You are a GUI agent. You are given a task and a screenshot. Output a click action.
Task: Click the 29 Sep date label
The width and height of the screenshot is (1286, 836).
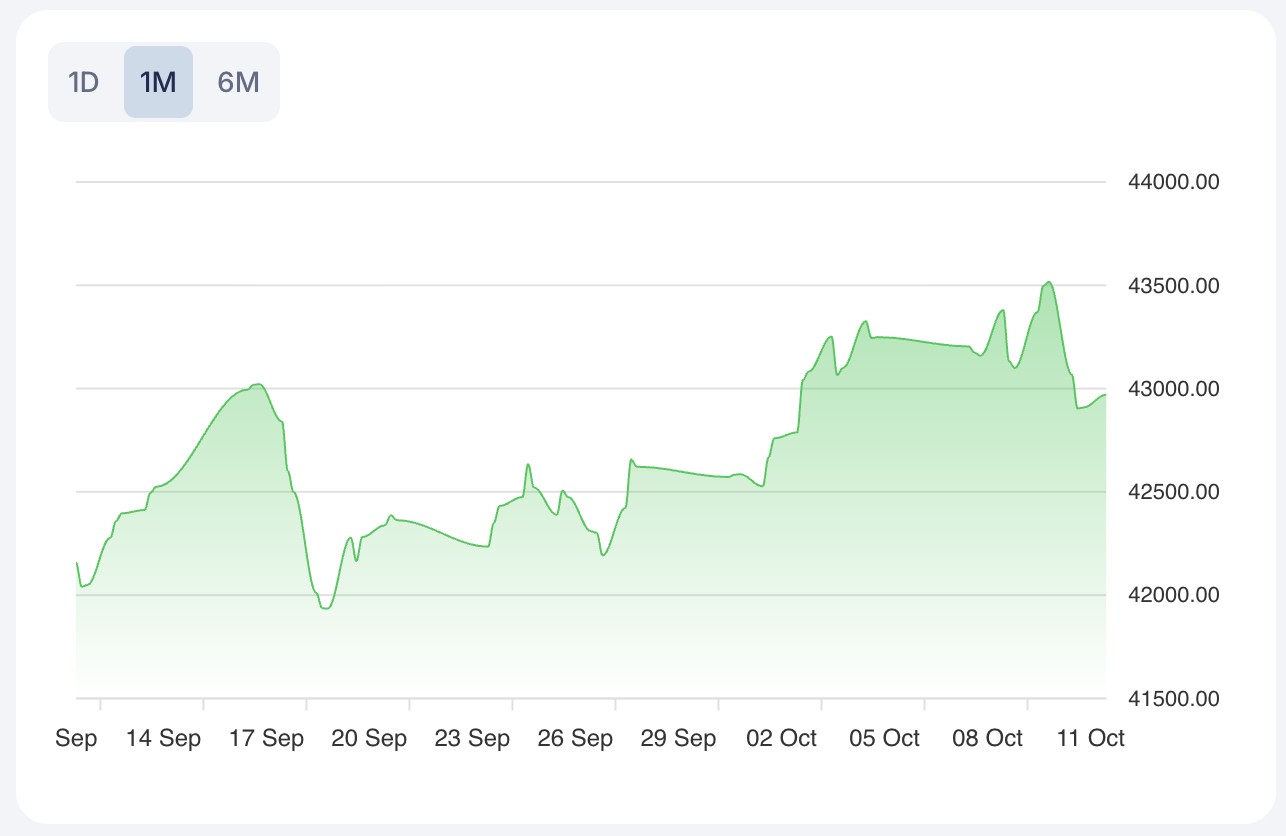678,739
